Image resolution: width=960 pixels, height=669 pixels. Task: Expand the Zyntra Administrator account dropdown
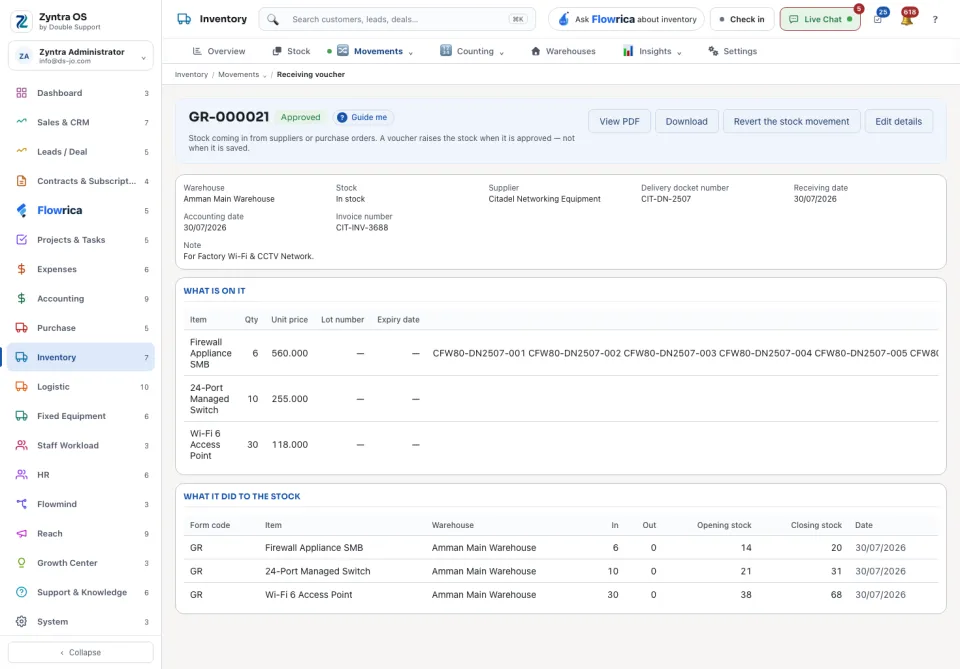143,58
